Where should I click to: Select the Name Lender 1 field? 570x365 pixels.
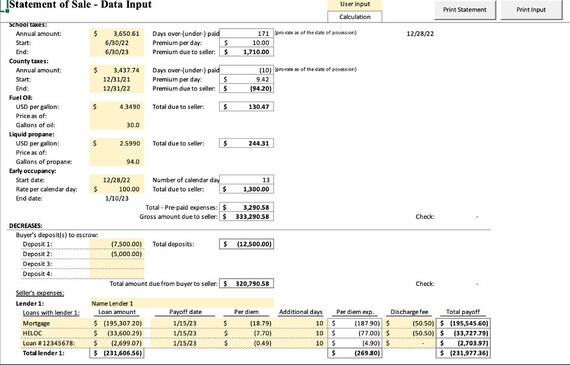pos(181,303)
